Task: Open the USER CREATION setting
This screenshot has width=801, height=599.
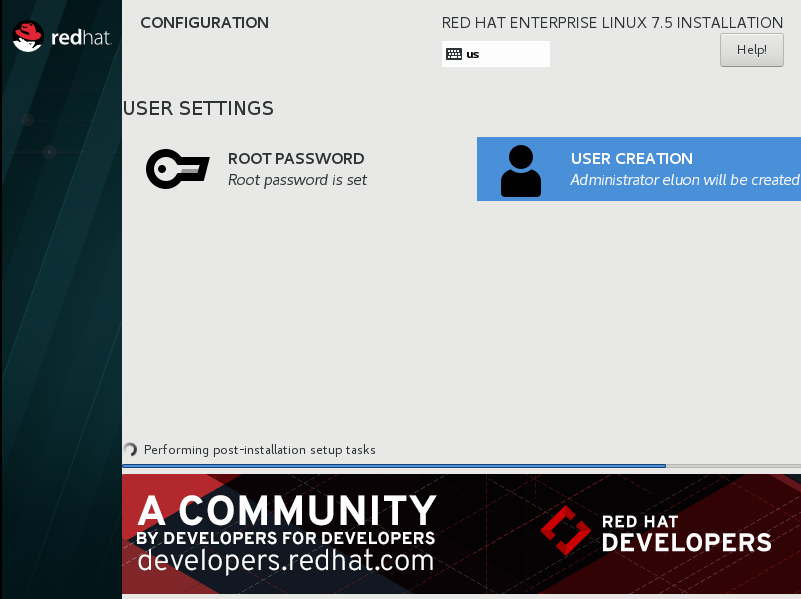Action: pos(639,169)
